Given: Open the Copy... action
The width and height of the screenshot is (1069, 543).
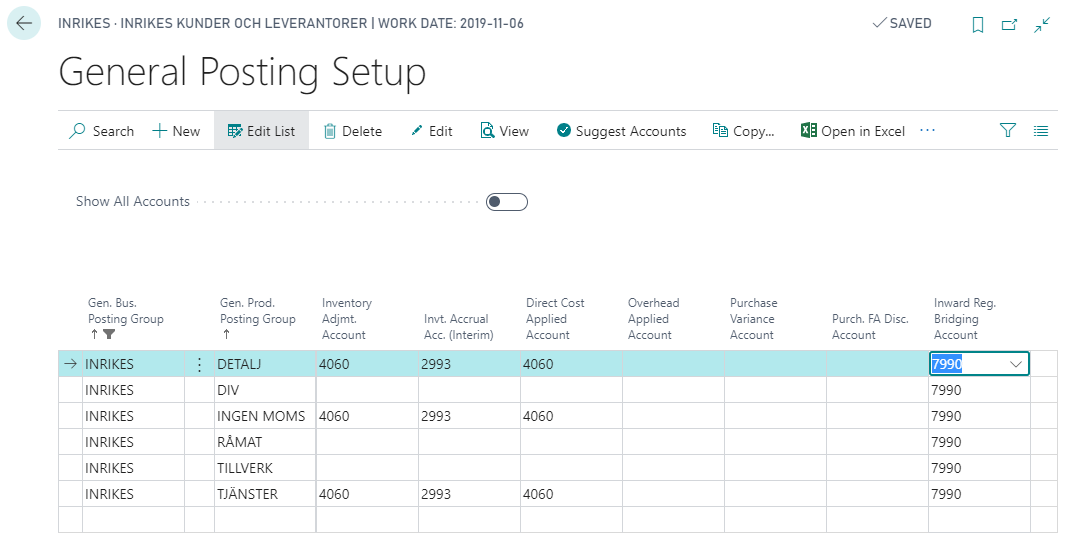Looking at the screenshot, I should 743,131.
